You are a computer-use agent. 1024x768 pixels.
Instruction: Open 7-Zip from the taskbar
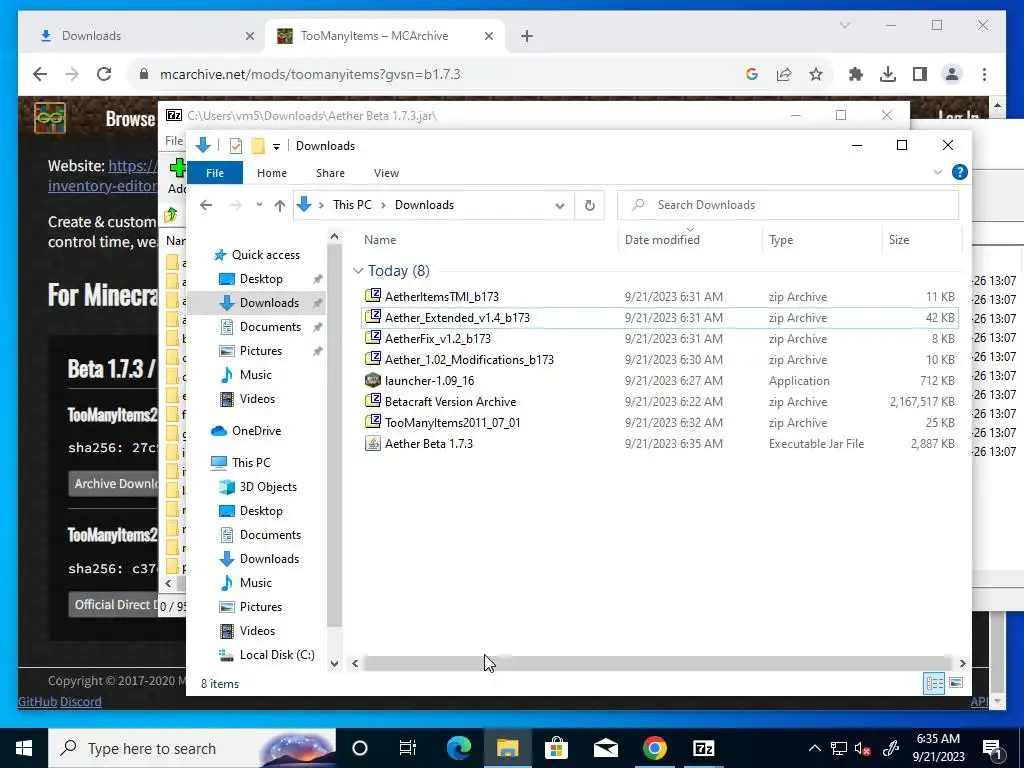703,748
